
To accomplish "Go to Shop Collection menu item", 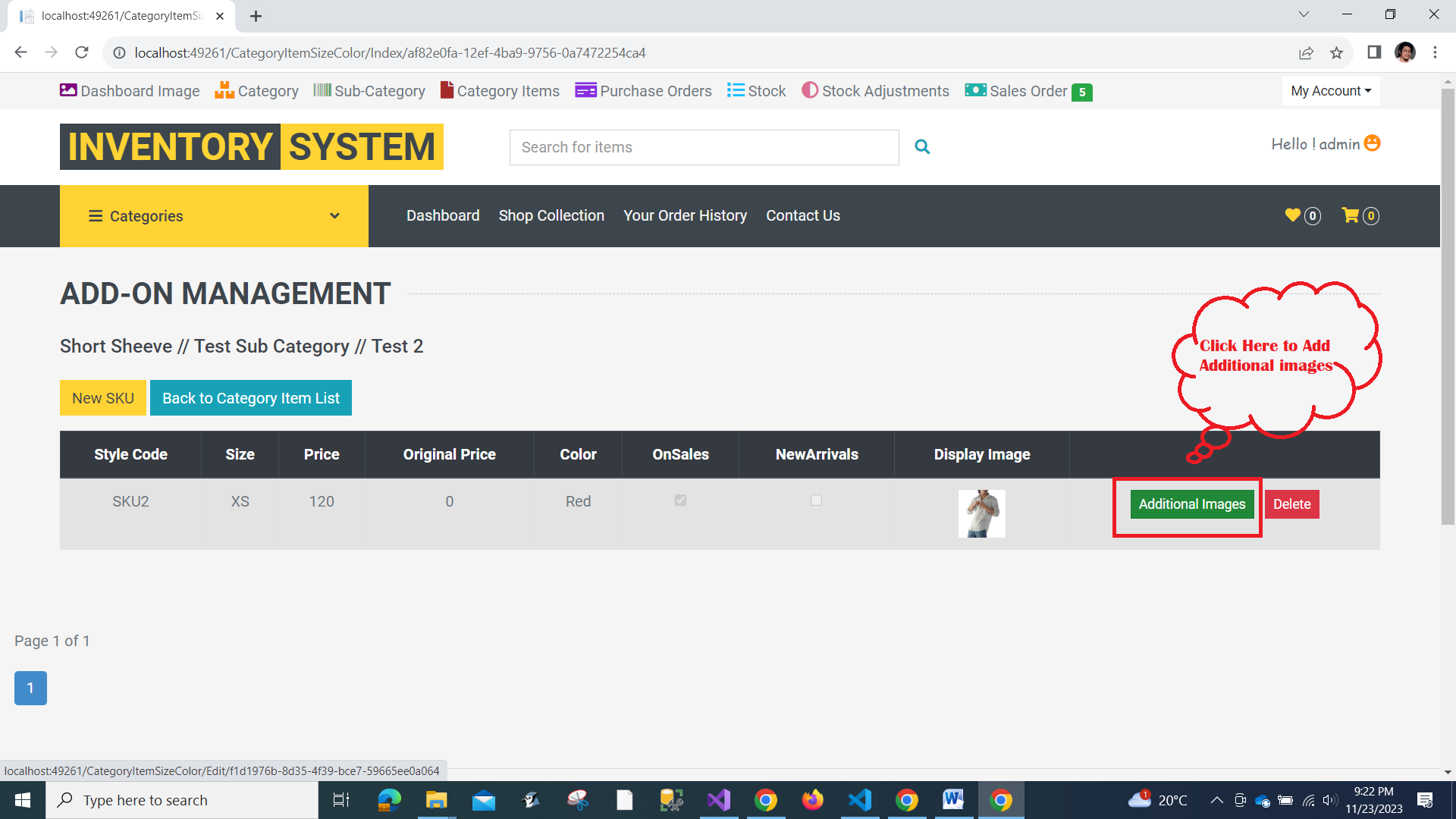I will click(551, 215).
